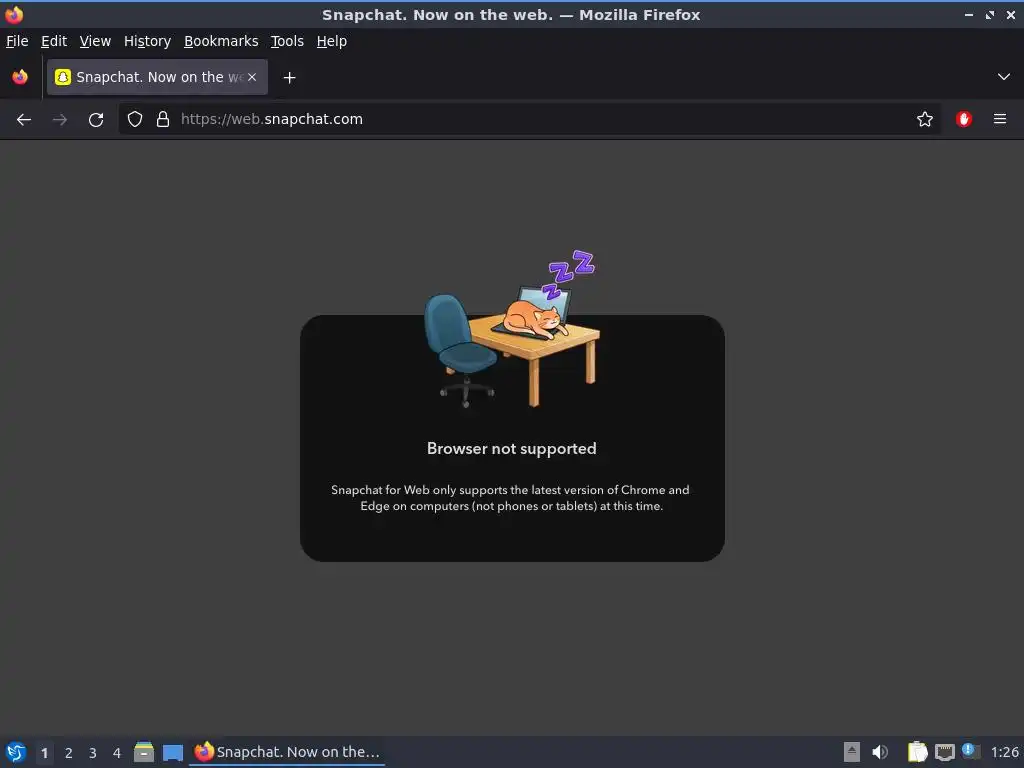The height and width of the screenshot is (768, 1024).
Task: Open the red uBlock extension icon
Action: [964, 120]
